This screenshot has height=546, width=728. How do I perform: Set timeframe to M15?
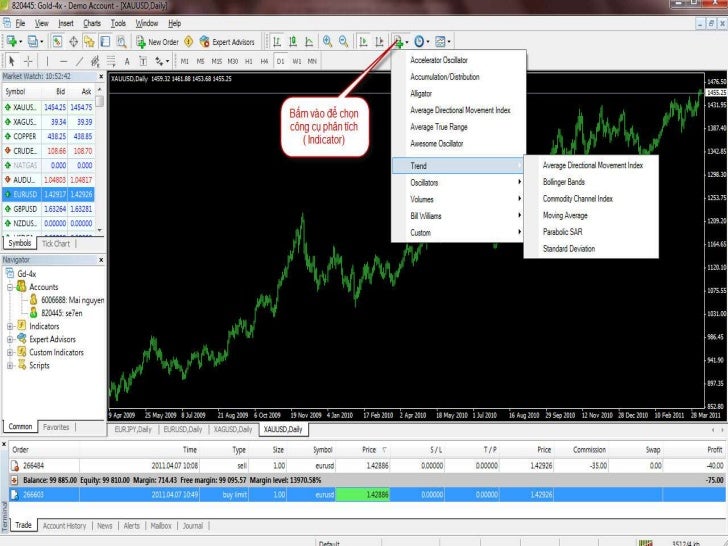[216, 61]
